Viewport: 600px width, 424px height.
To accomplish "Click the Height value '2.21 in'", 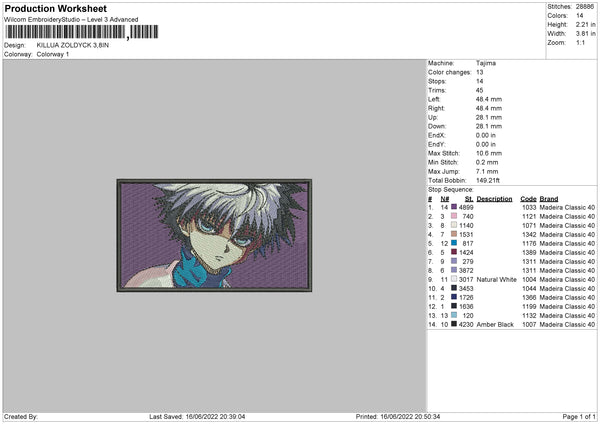I will tap(585, 24).
